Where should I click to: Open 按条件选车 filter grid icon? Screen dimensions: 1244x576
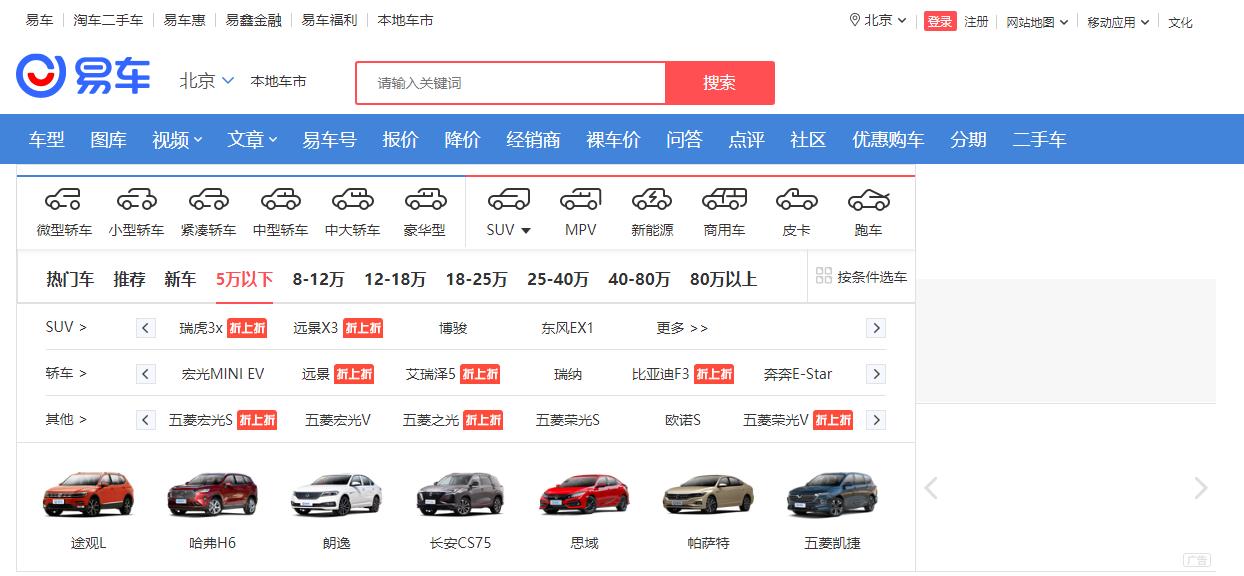click(824, 276)
